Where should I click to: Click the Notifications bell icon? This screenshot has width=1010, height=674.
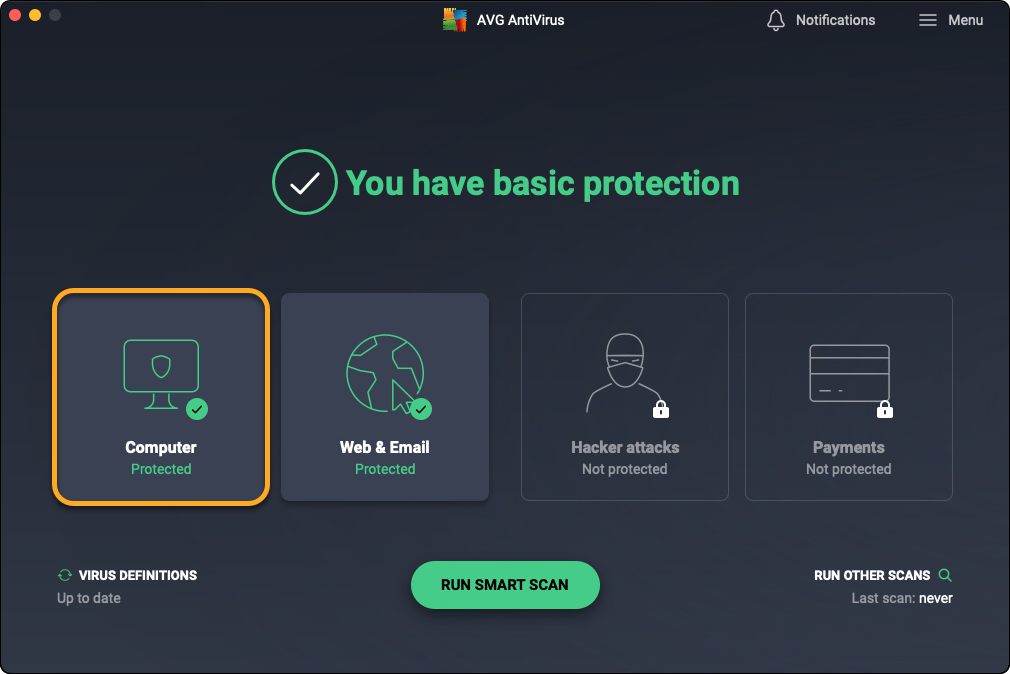[775, 20]
